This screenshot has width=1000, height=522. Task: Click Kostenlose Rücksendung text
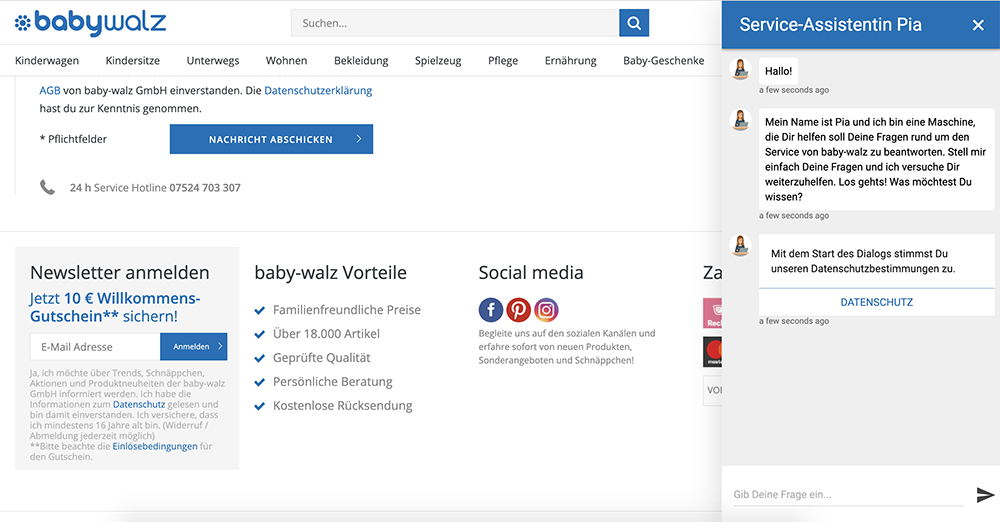point(342,406)
